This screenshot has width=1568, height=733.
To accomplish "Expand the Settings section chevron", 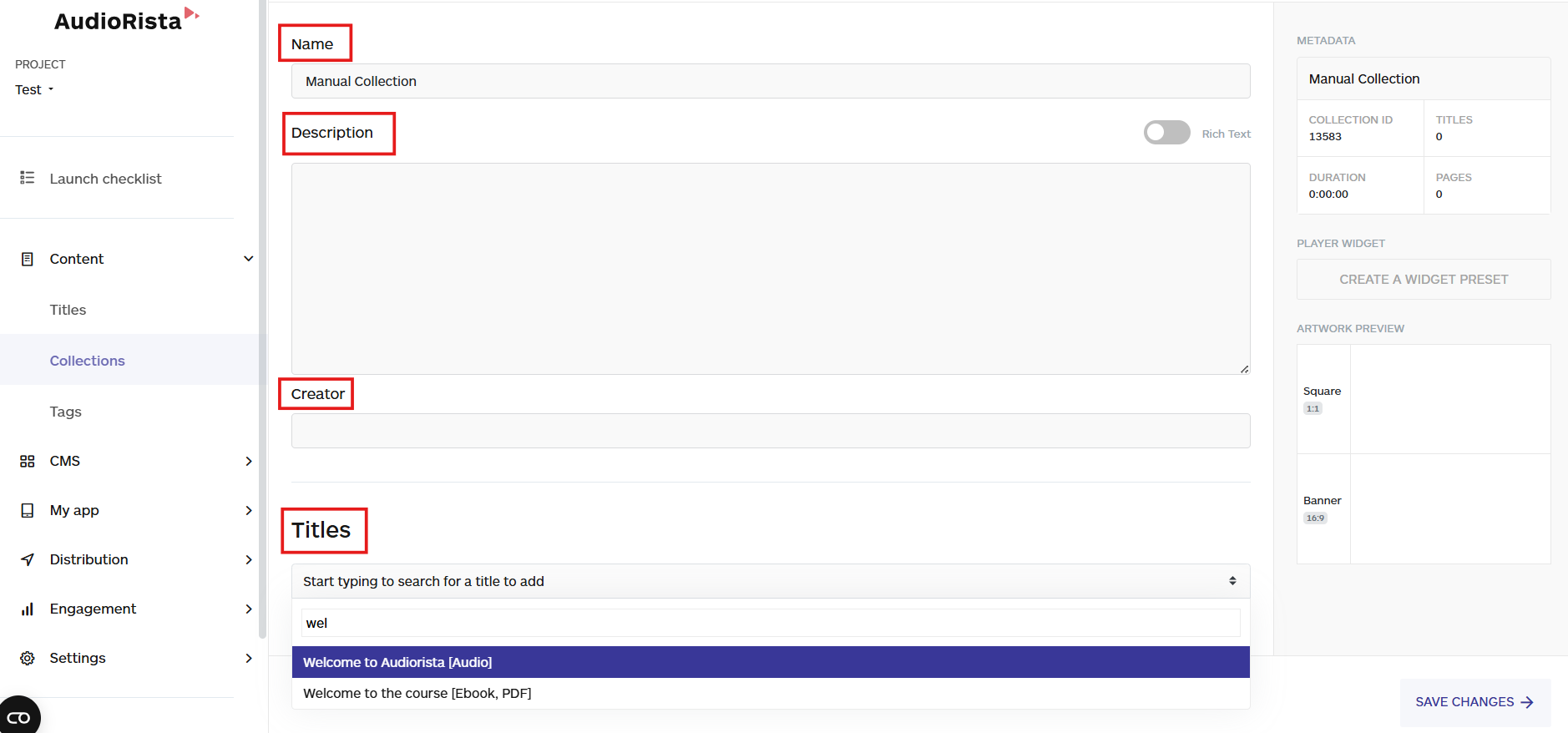I will tap(248, 658).
